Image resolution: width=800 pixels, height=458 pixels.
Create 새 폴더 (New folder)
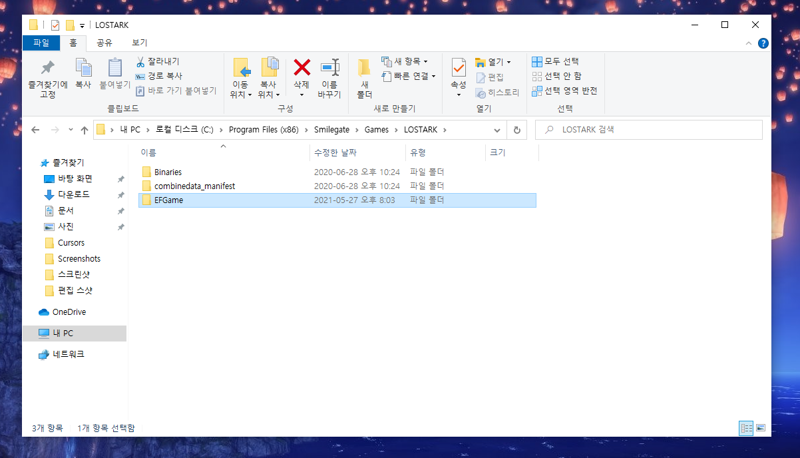pos(364,79)
